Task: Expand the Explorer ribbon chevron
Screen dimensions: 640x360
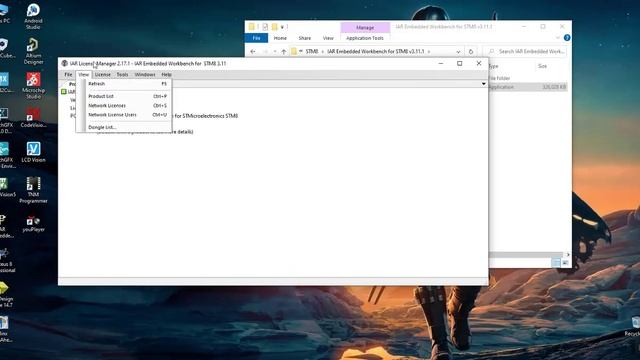Action: click(558, 38)
